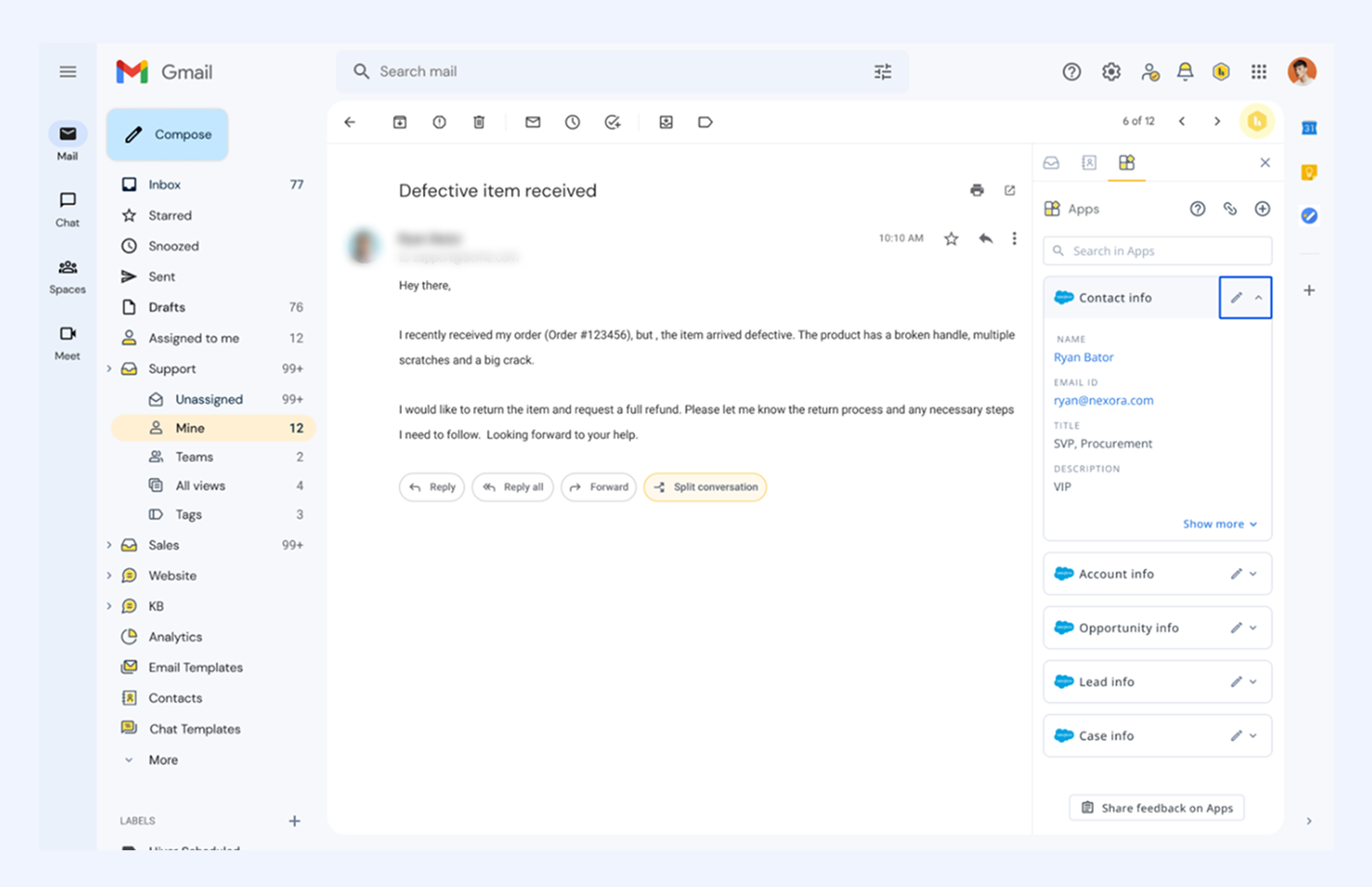Expand the Sales folder arrow
The image size is (1372, 887).
(109, 545)
